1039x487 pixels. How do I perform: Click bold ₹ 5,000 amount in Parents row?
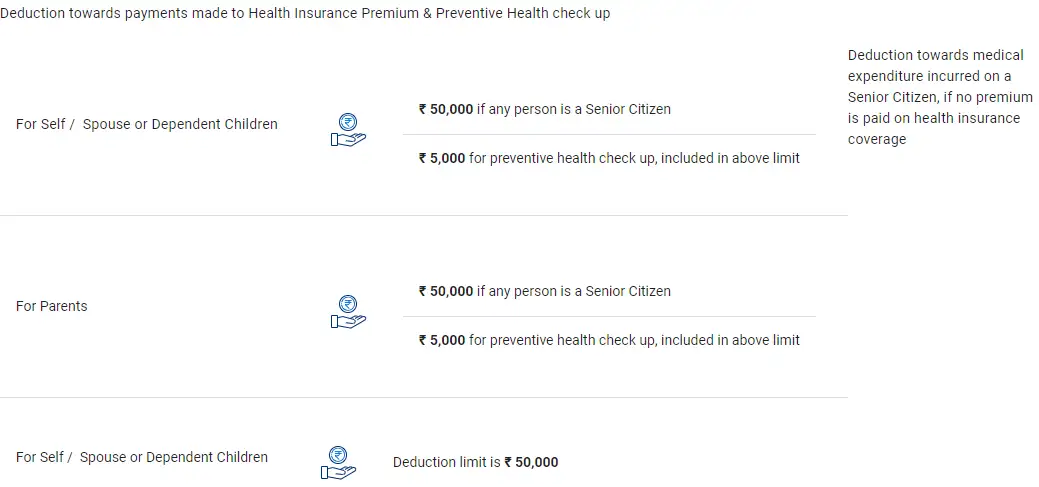click(x=442, y=340)
